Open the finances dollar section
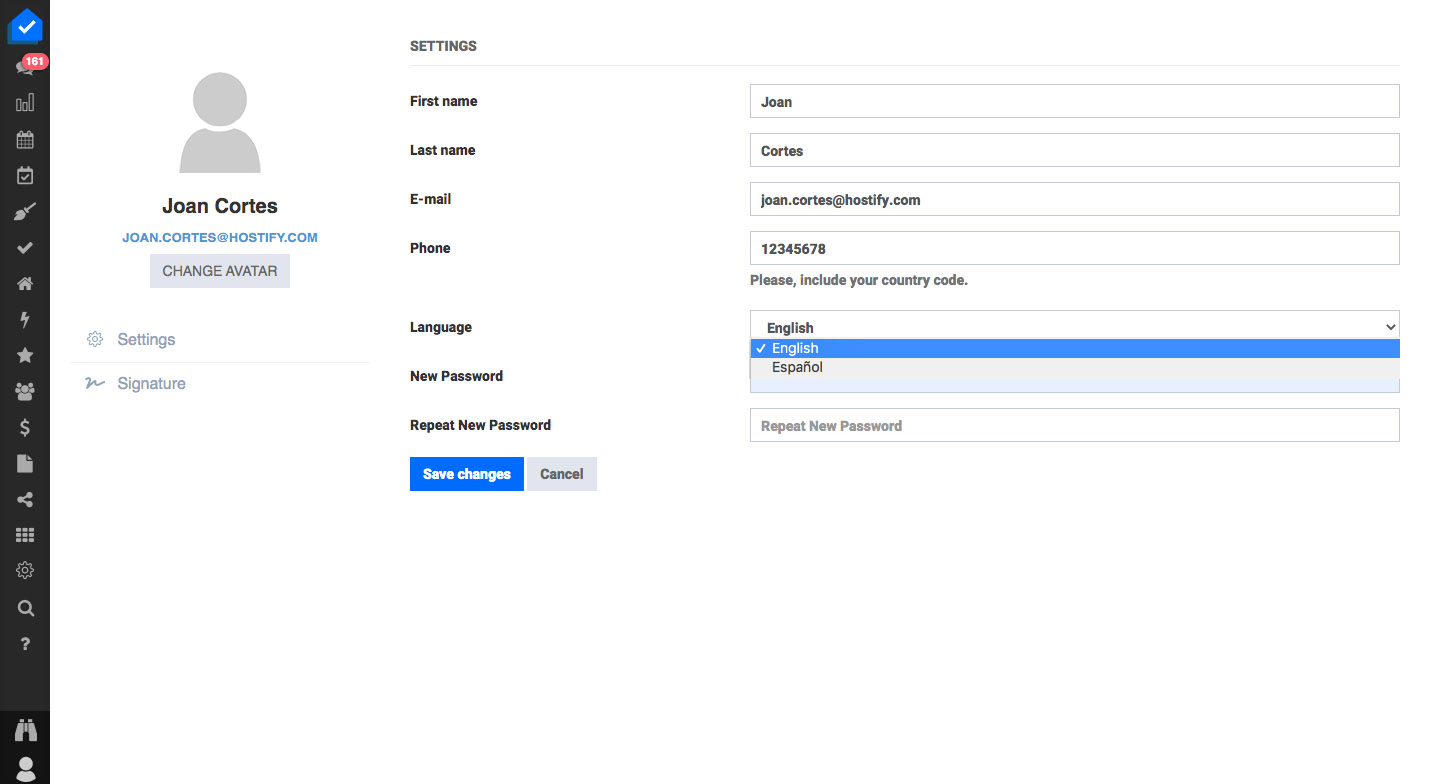The height and width of the screenshot is (784, 1434). coord(25,427)
